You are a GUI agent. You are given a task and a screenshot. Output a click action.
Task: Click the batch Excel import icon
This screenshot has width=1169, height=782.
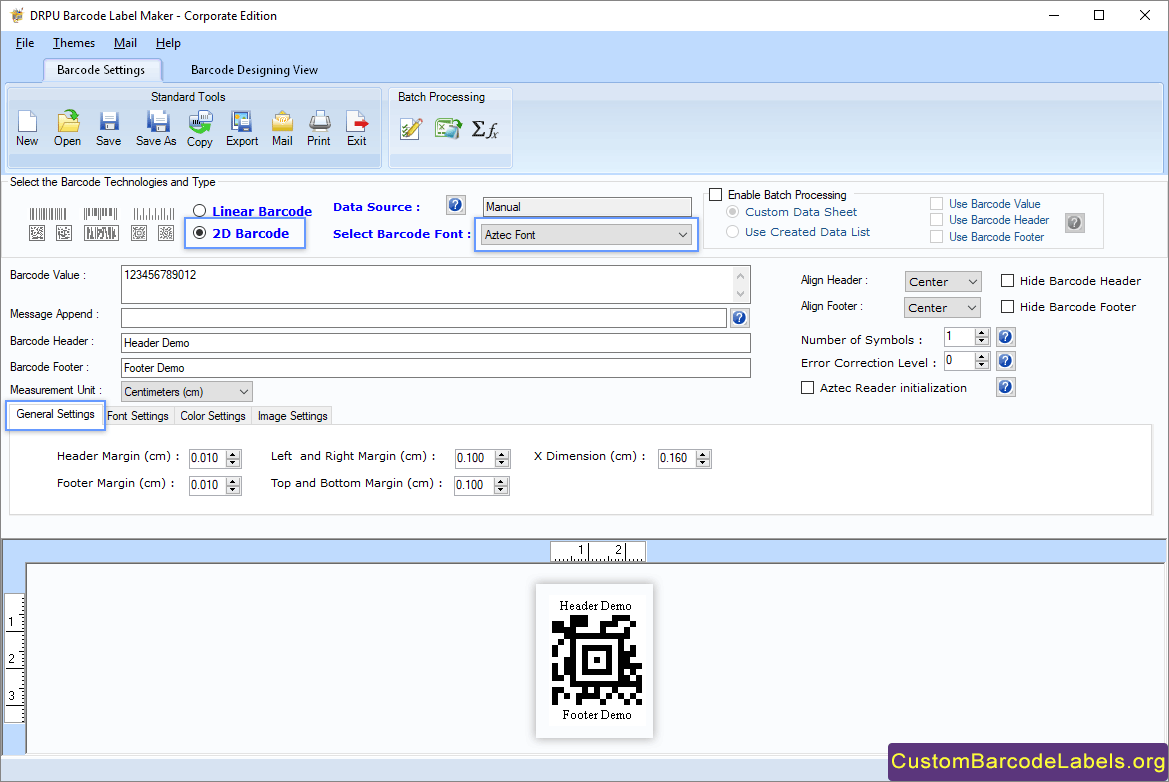coord(448,129)
